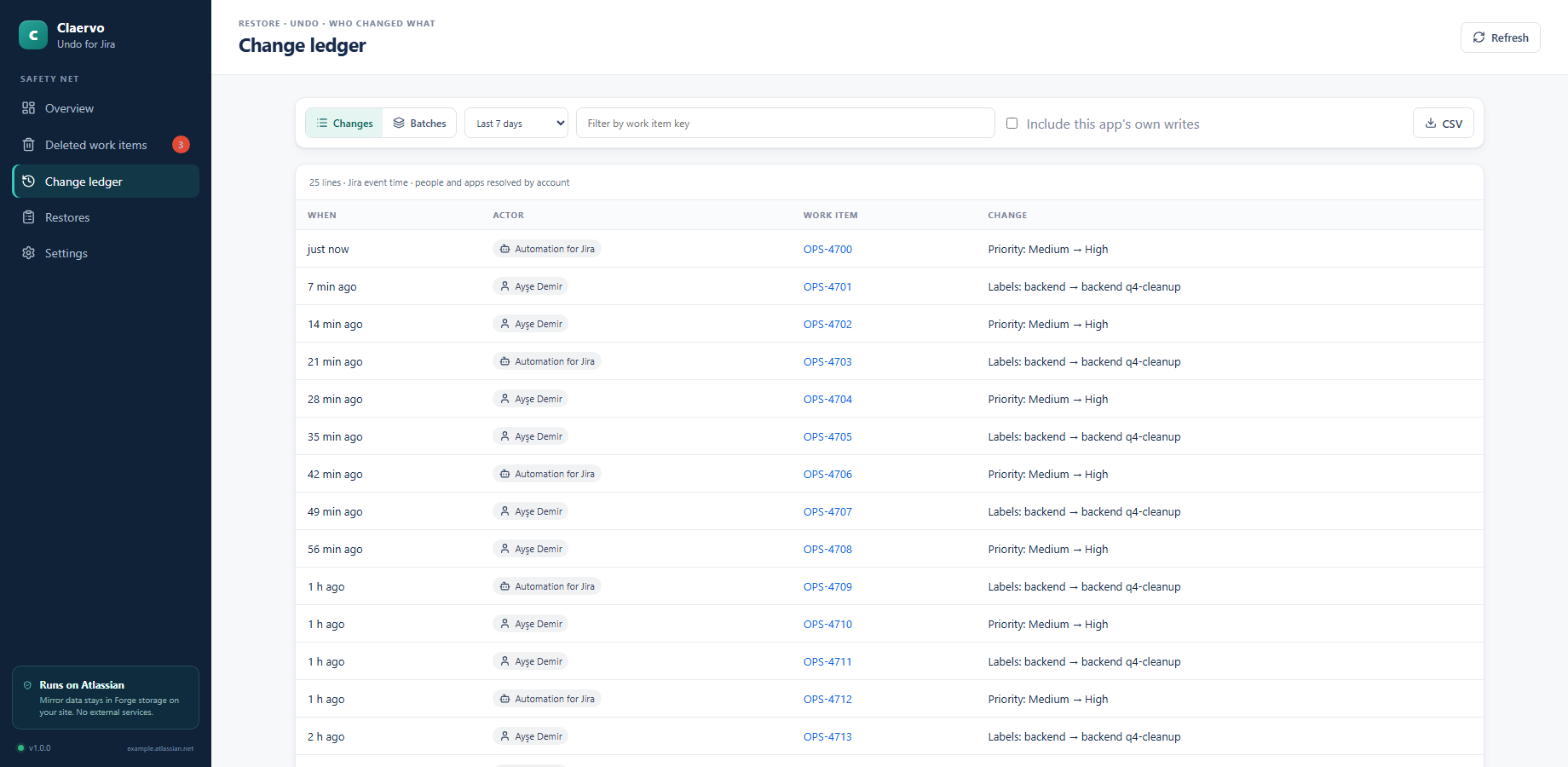
Task: Open work item link OPS-4705
Action: click(827, 437)
